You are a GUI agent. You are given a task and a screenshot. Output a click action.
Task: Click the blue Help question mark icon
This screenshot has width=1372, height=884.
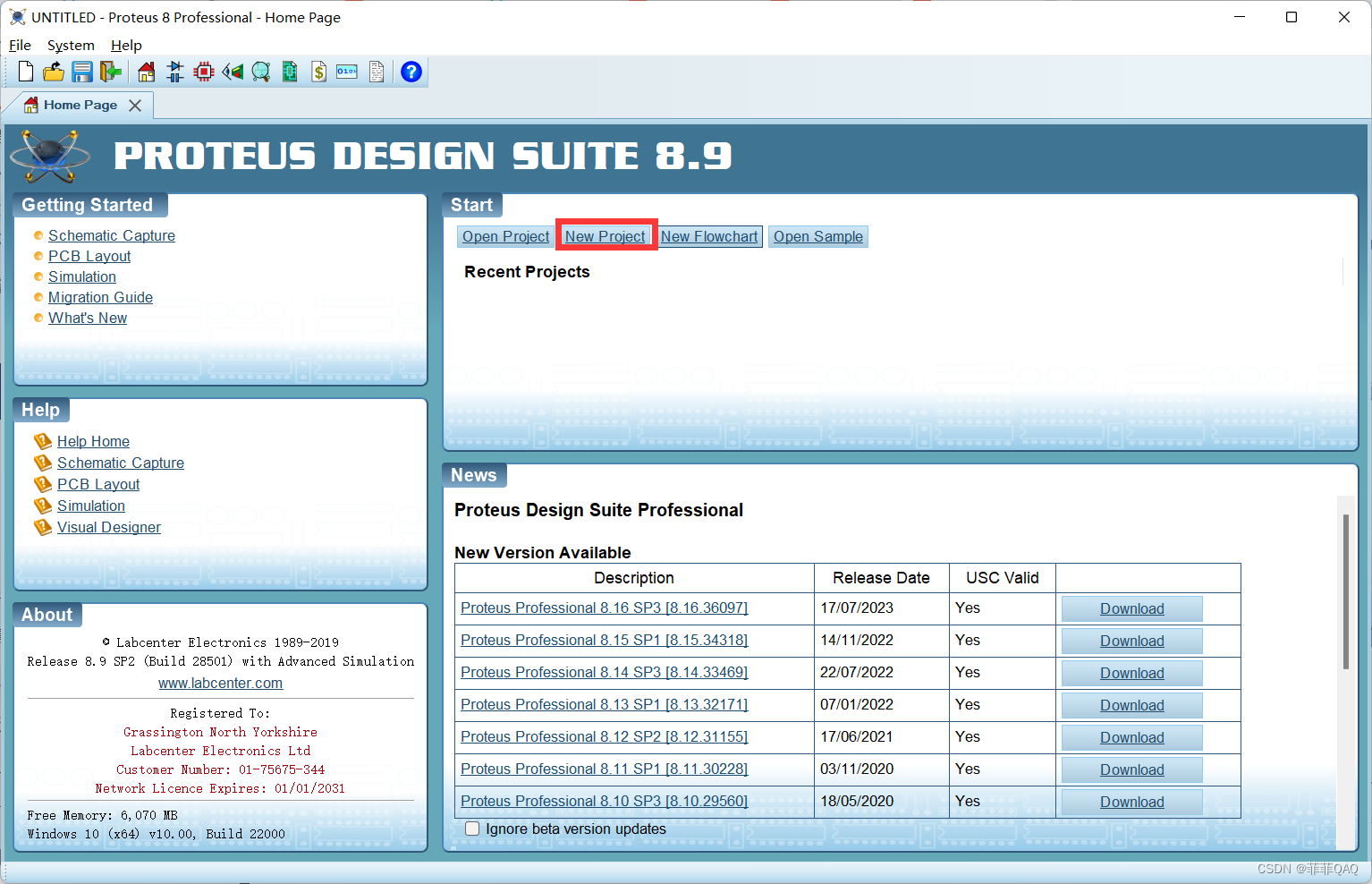(x=411, y=72)
